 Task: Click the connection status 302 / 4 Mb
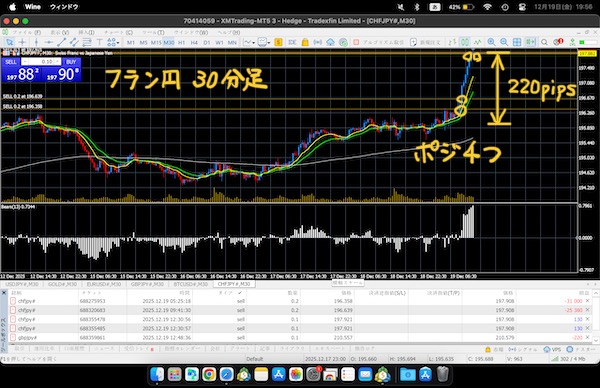pos(568,359)
